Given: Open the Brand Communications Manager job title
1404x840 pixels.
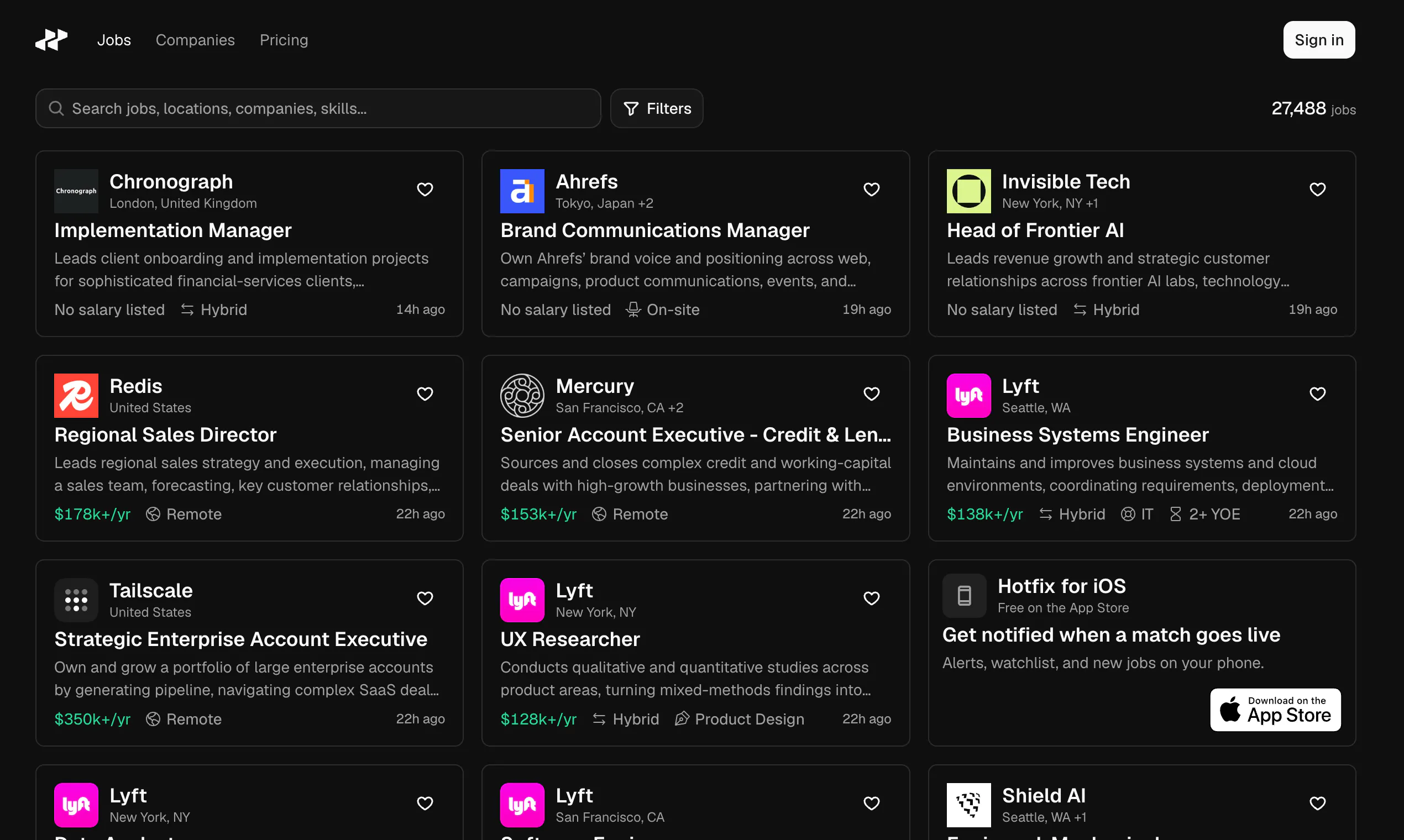Looking at the screenshot, I should point(655,230).
